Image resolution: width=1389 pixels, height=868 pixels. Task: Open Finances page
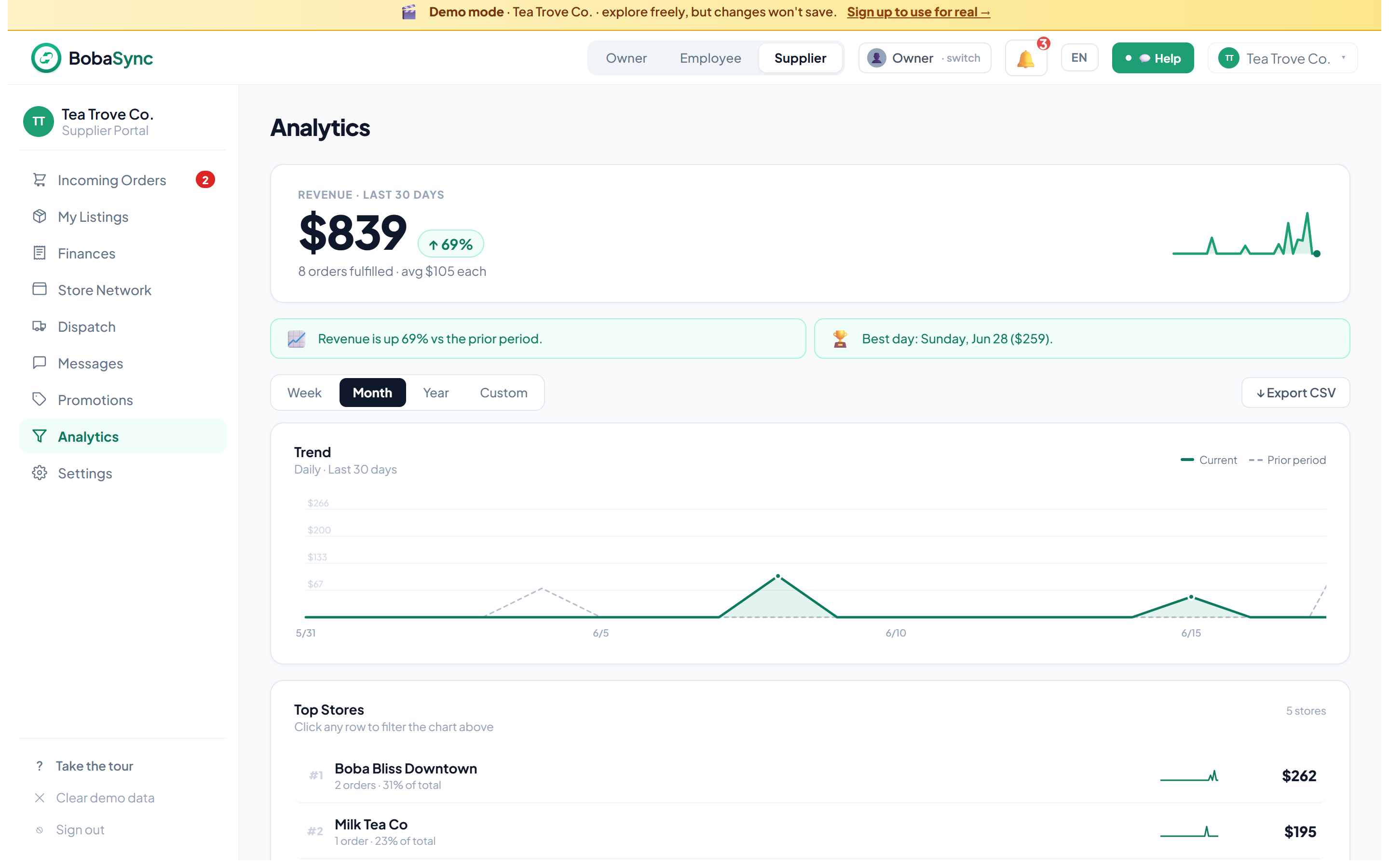coord(123,253)
